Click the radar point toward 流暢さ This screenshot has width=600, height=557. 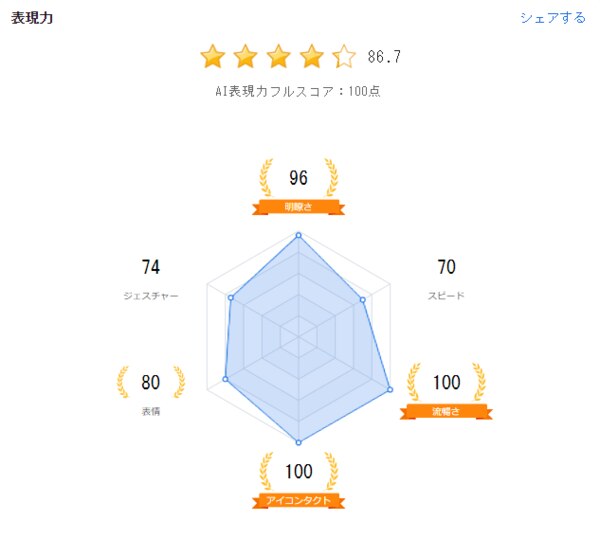388,390
